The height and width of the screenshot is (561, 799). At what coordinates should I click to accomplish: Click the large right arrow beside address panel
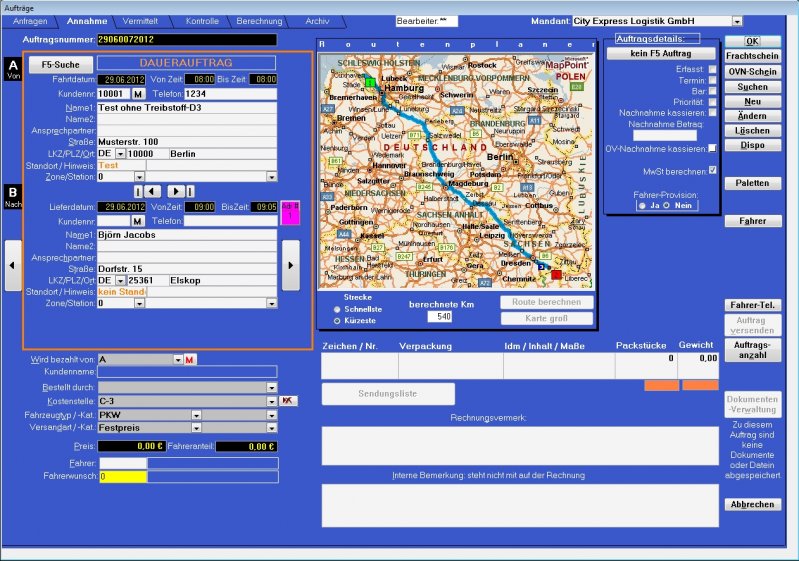[x=291, y=265]
